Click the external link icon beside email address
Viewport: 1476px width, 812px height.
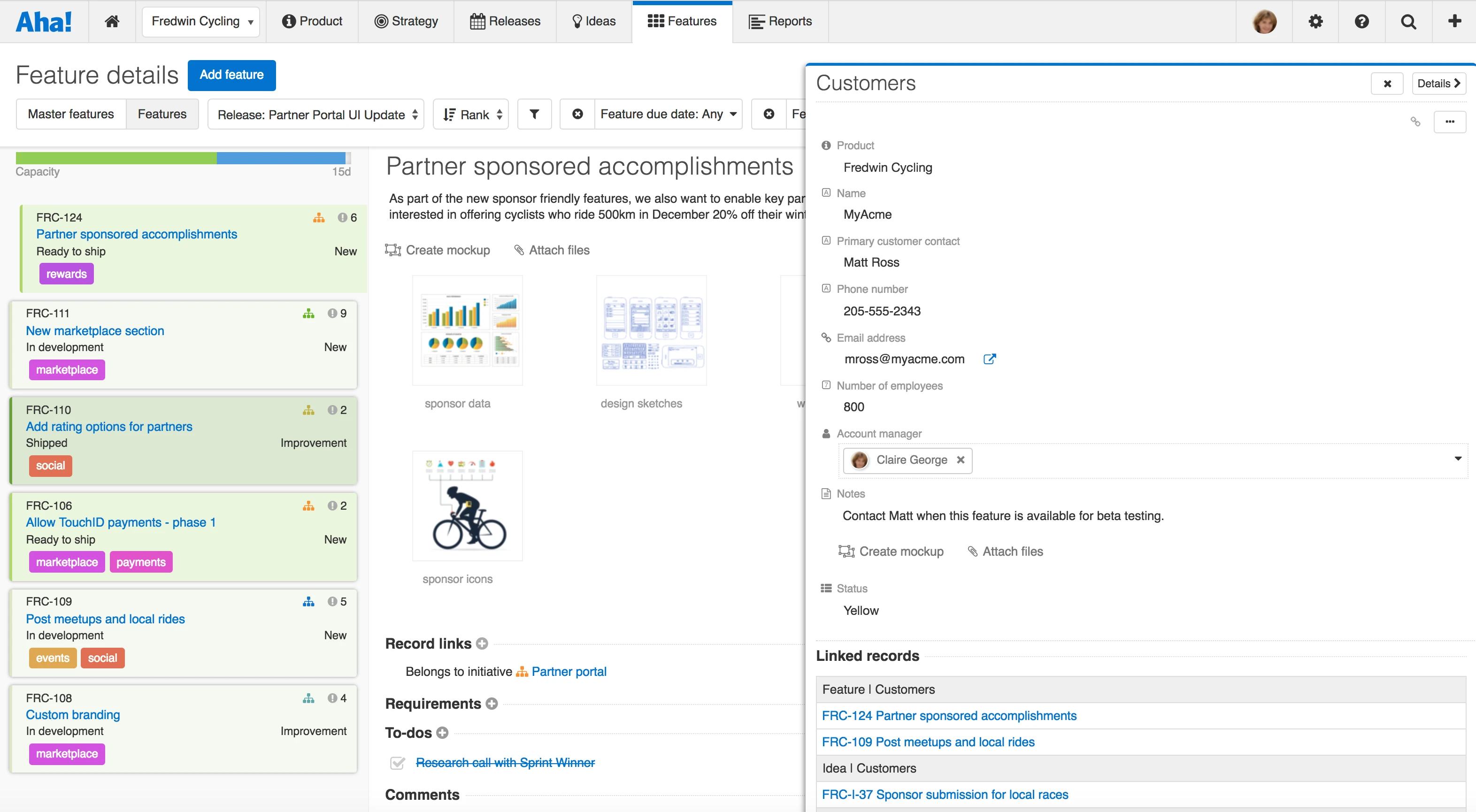tap(990, 359)
